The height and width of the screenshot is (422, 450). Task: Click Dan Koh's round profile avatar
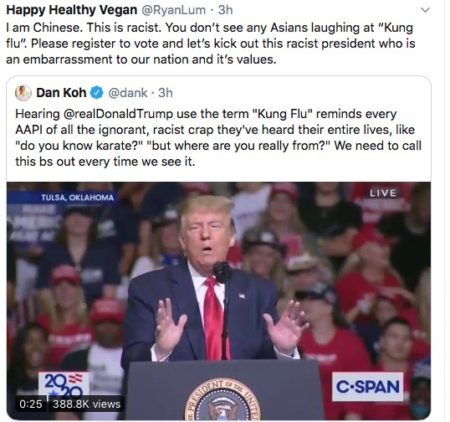click(x=23, y=93)
